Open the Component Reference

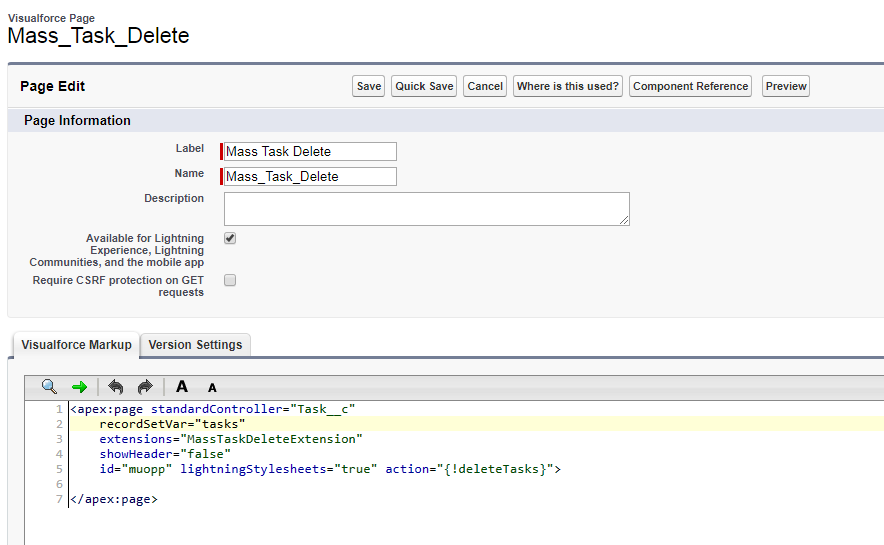[690, 86]
